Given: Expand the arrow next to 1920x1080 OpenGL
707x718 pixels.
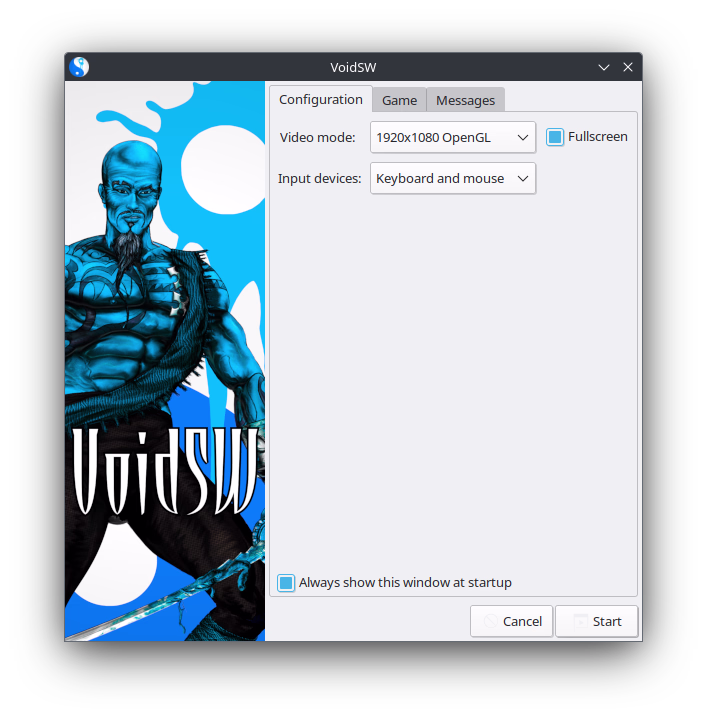Looking at the screenshot, I should (523, 138).
